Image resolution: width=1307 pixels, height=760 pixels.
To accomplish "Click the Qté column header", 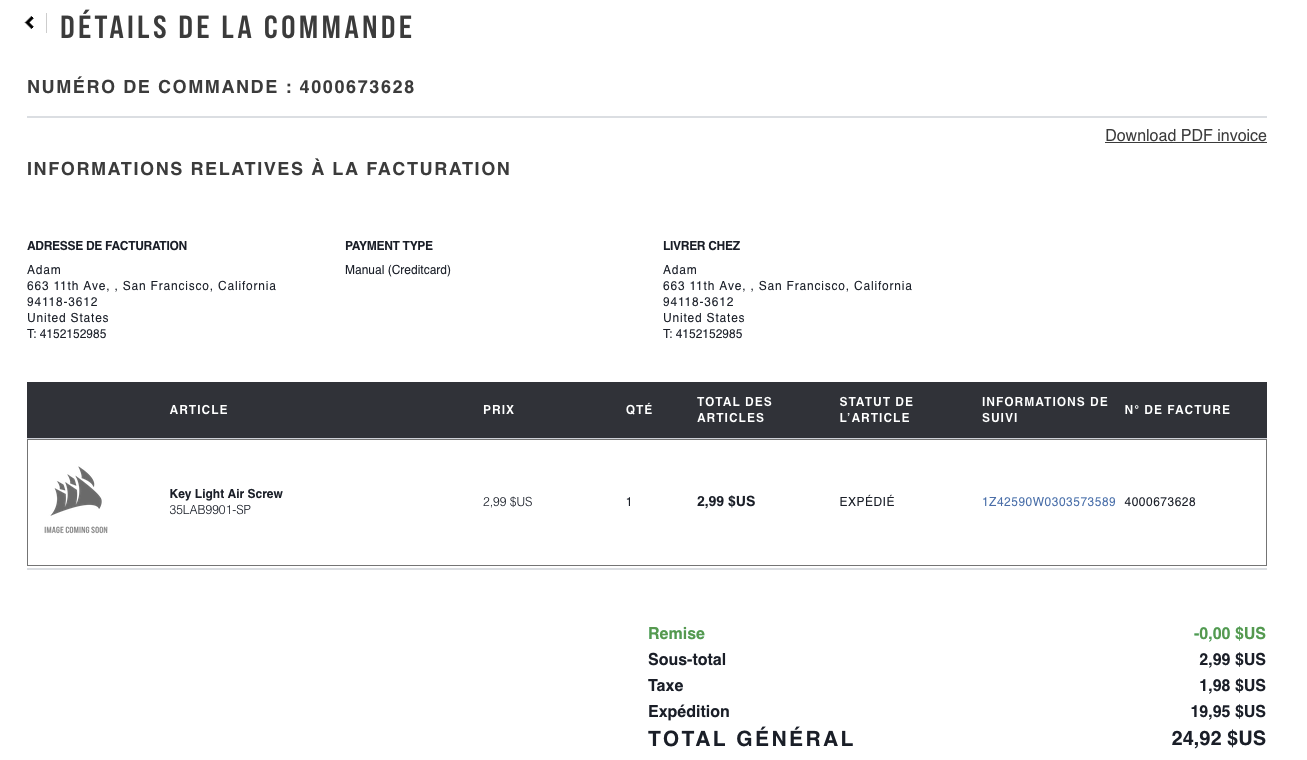I will tap(639, 410).
